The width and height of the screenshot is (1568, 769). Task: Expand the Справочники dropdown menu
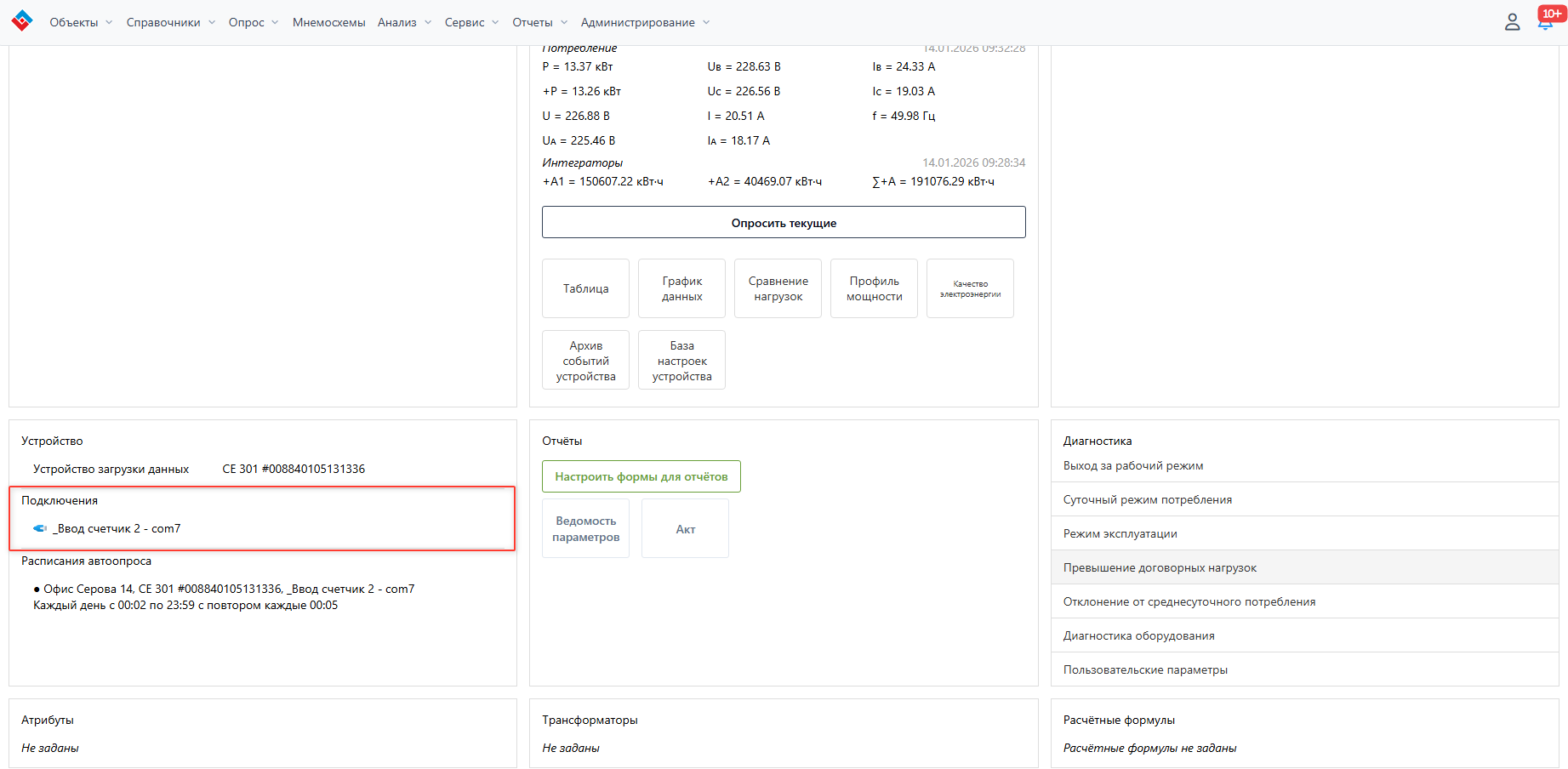coord(170,22)
